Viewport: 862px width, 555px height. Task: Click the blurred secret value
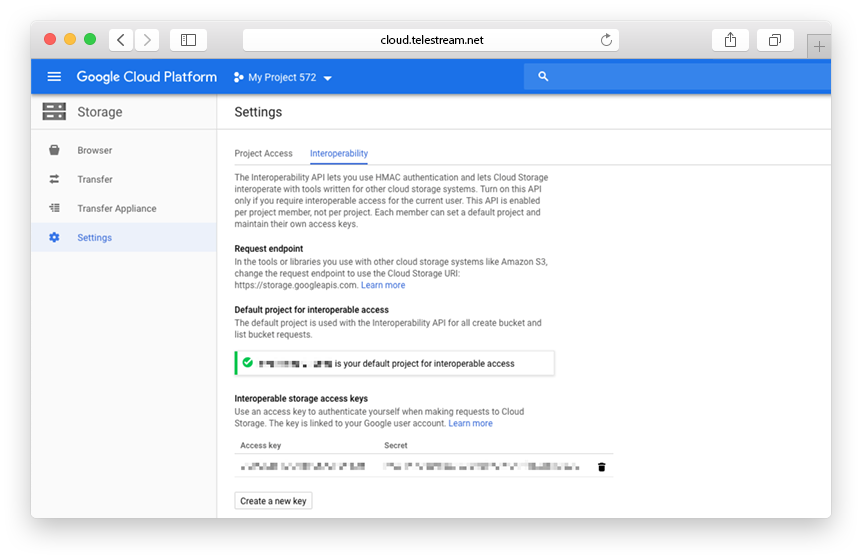click(x=482, y=467)
